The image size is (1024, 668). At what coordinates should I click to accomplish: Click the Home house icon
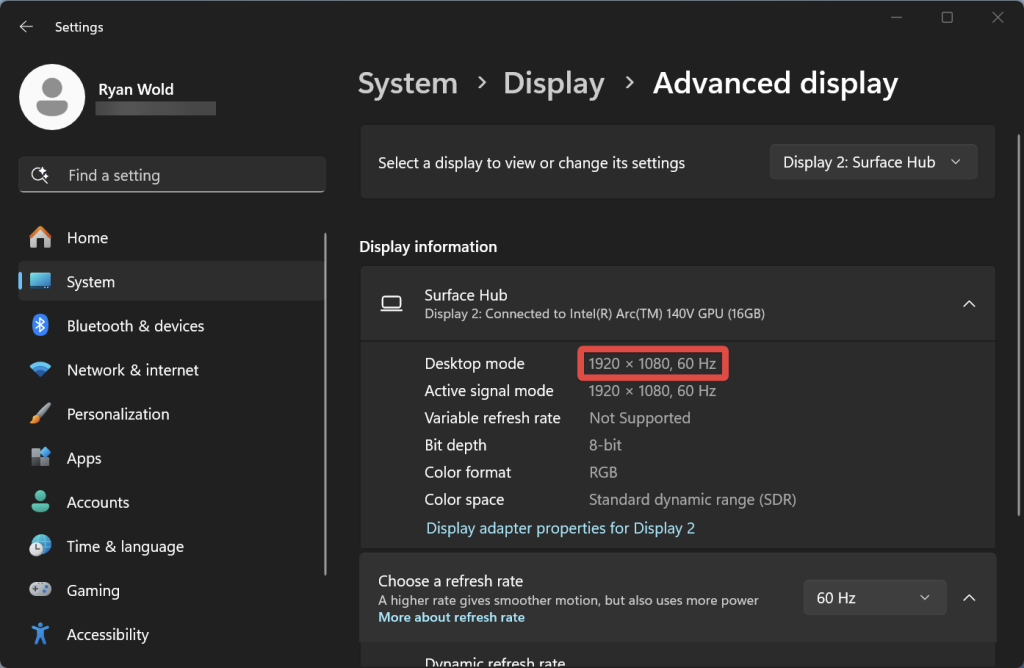point(40,238)
